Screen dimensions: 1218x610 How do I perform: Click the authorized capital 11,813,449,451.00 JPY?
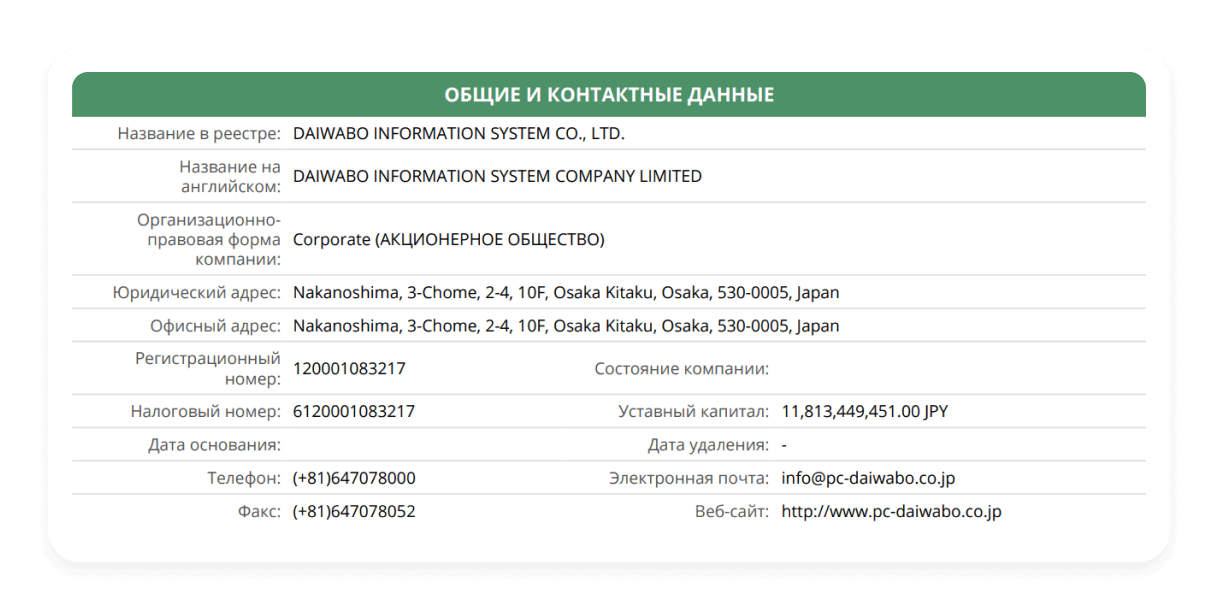click(864, 412)
